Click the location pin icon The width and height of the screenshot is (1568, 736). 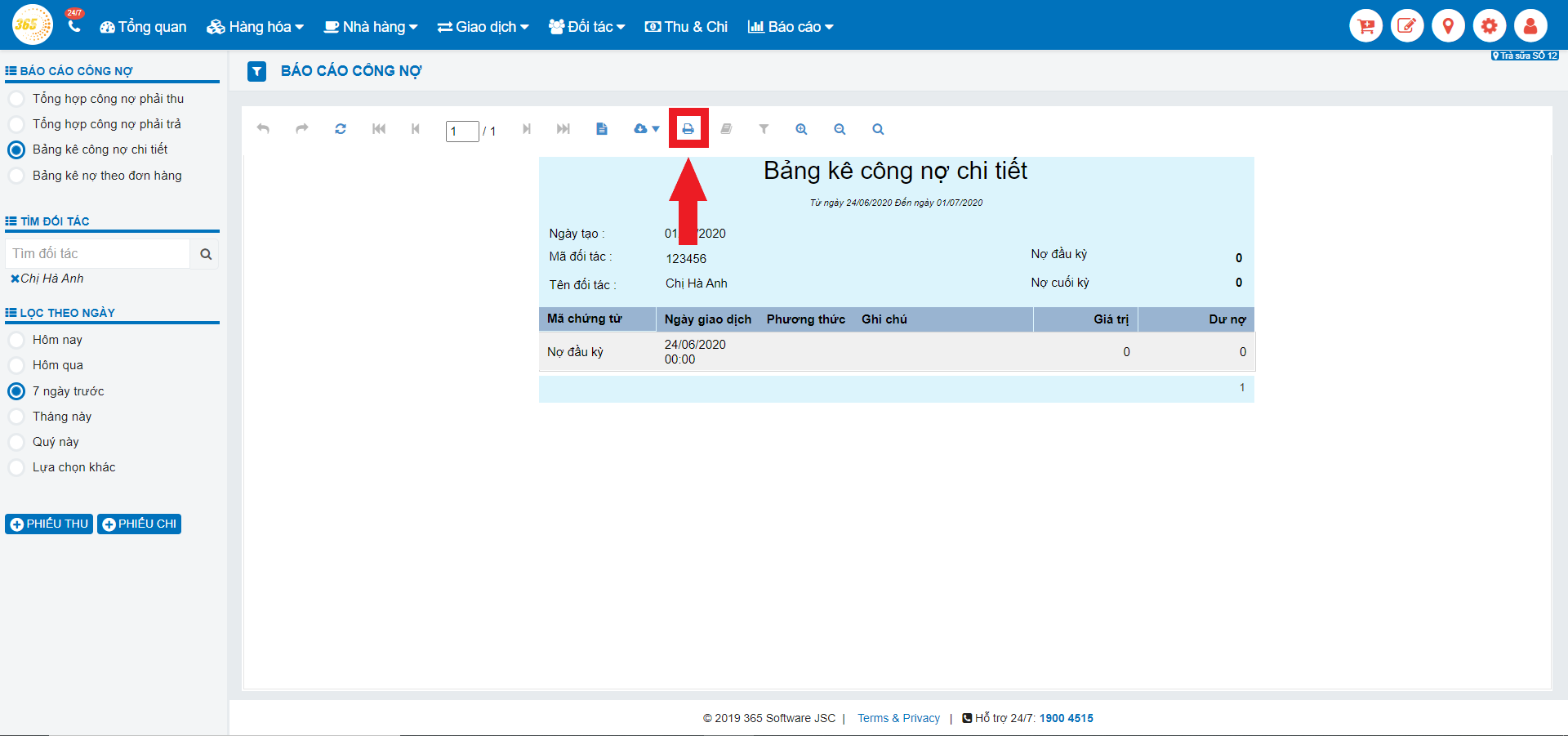[x=1448, y=26]
